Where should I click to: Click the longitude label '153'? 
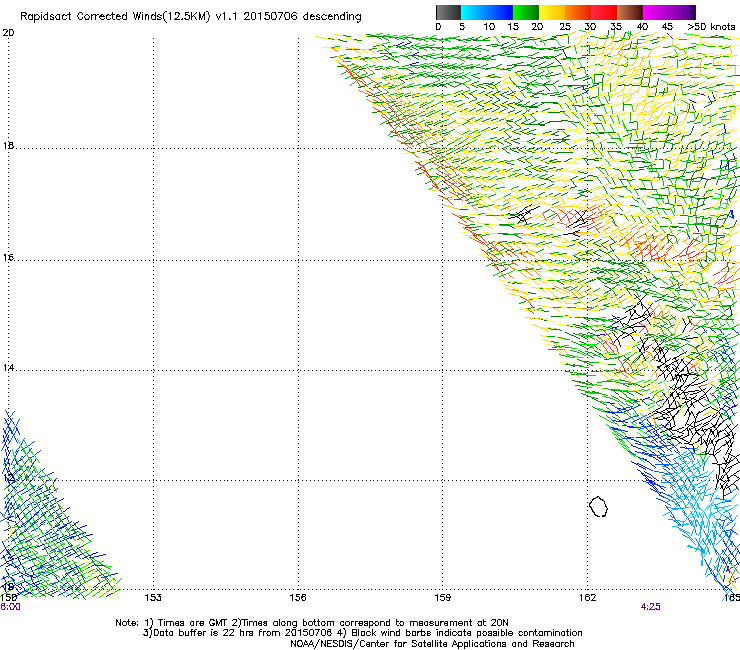coord(153,598)
